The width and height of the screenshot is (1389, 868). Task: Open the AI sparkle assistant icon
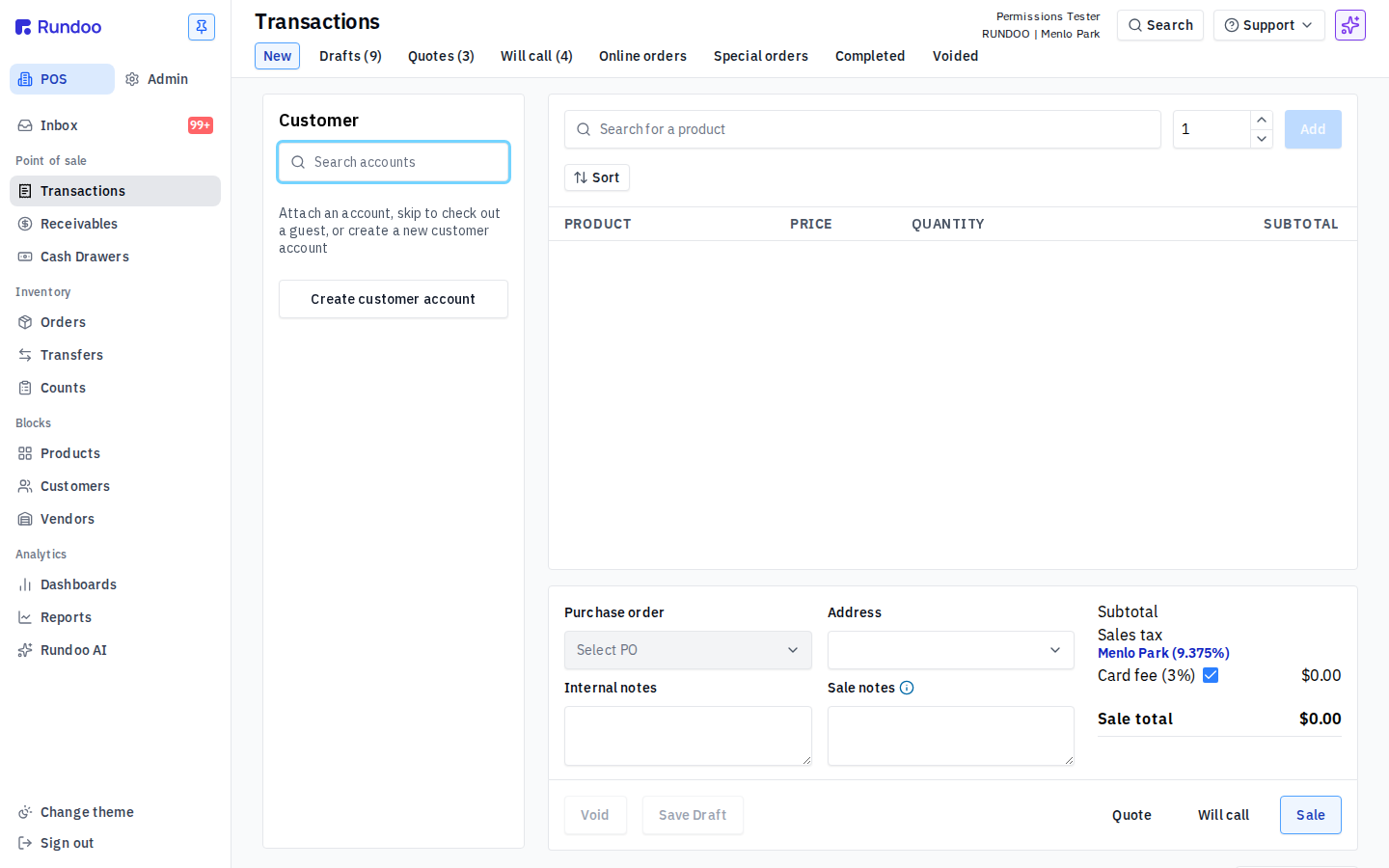[x=1350, y=25]
